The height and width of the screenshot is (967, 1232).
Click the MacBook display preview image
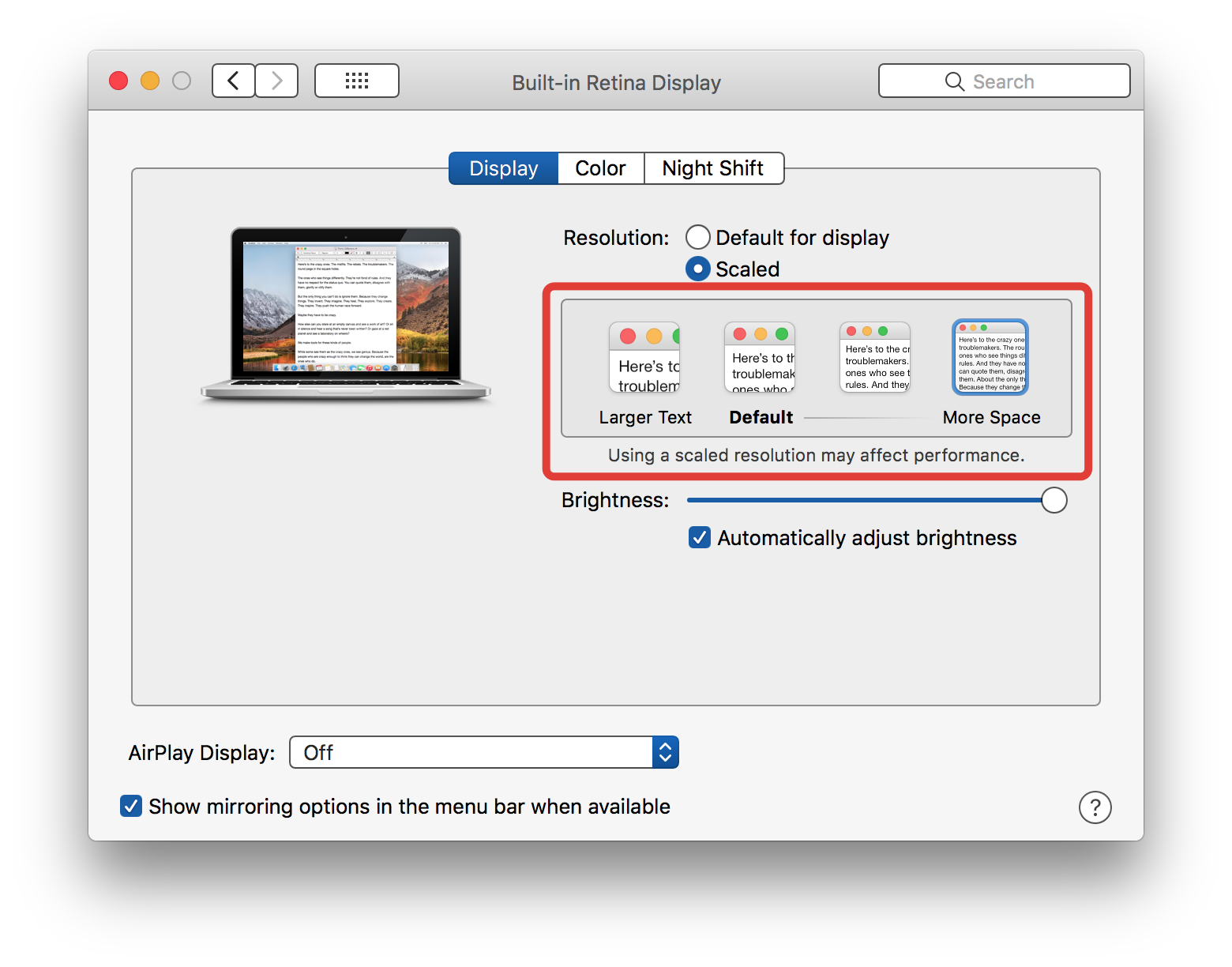click(x=346, y=314)
